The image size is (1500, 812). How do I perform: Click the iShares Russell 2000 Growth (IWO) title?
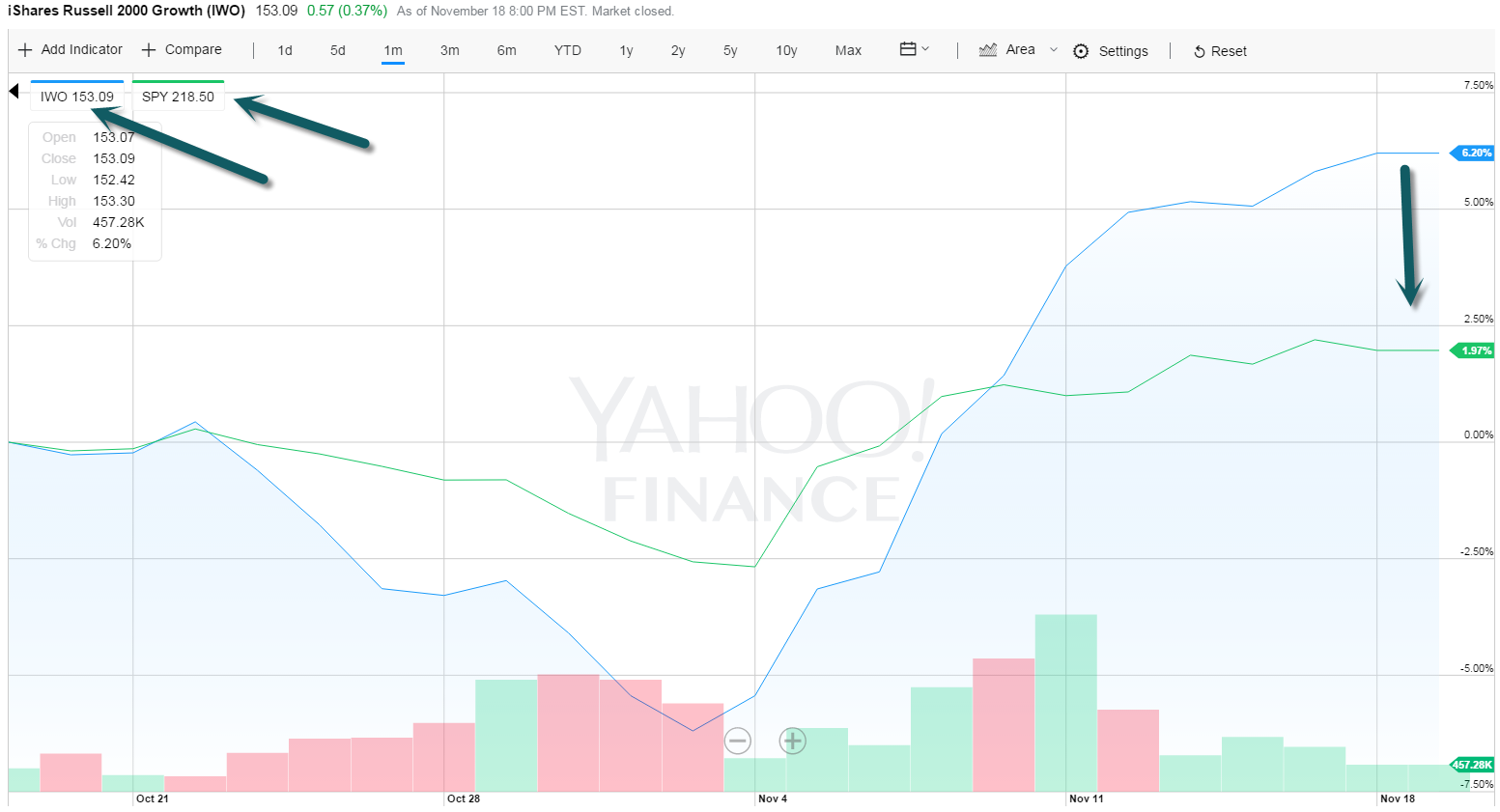tap(127, 11)
